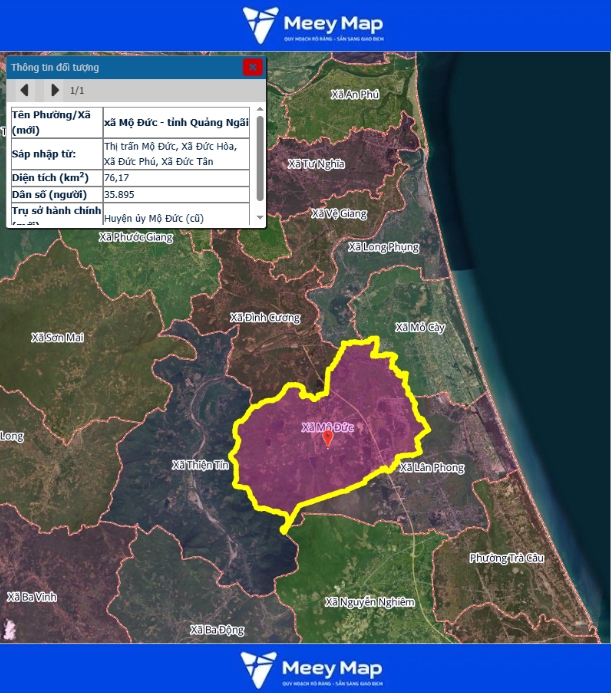Click the next record arrow in info panel
The width and height of the screenshot is (611, 693).
pyautogui.click(x=55, y=90)
